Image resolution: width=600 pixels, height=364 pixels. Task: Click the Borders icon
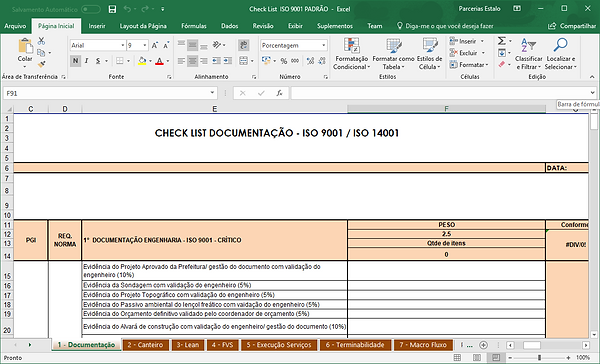pyautogui.click(x=120, y=61)
